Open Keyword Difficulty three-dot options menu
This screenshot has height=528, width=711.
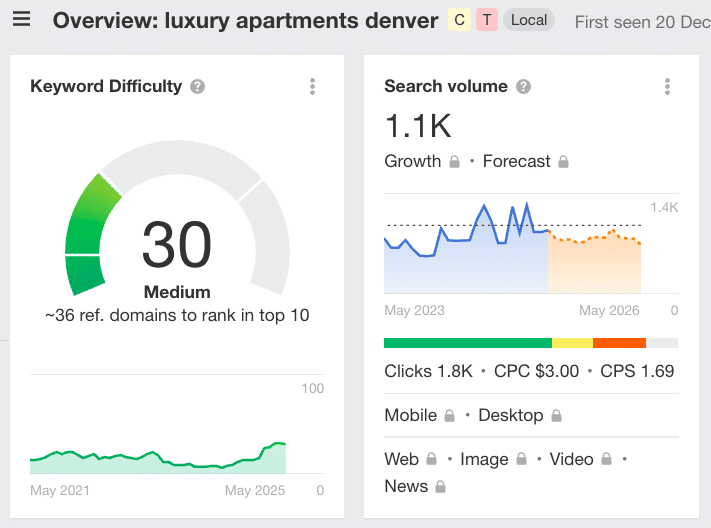click(312, 86)
